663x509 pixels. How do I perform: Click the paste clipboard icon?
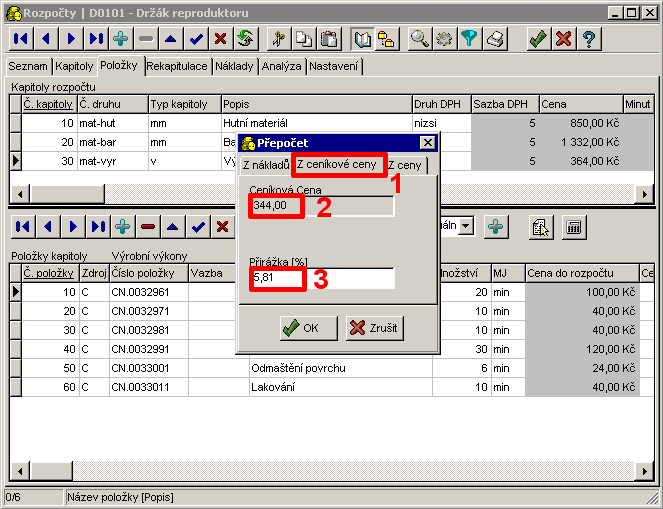click(325, 39)
